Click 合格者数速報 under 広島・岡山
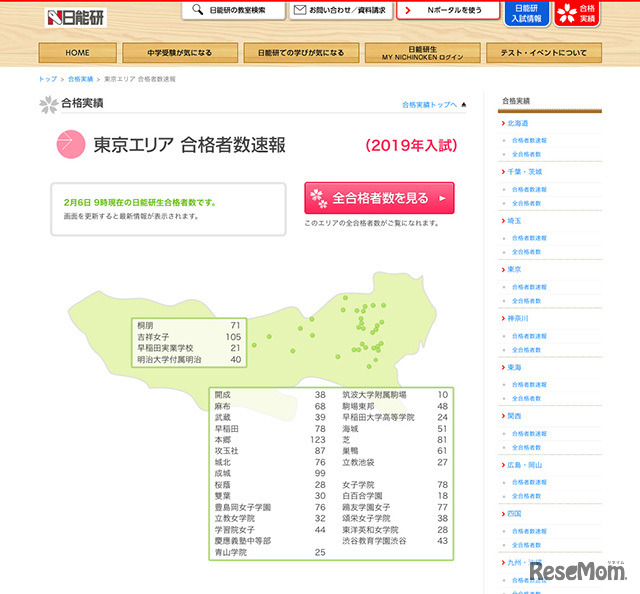Screen dimensions: 640x594 pos(529,482)
